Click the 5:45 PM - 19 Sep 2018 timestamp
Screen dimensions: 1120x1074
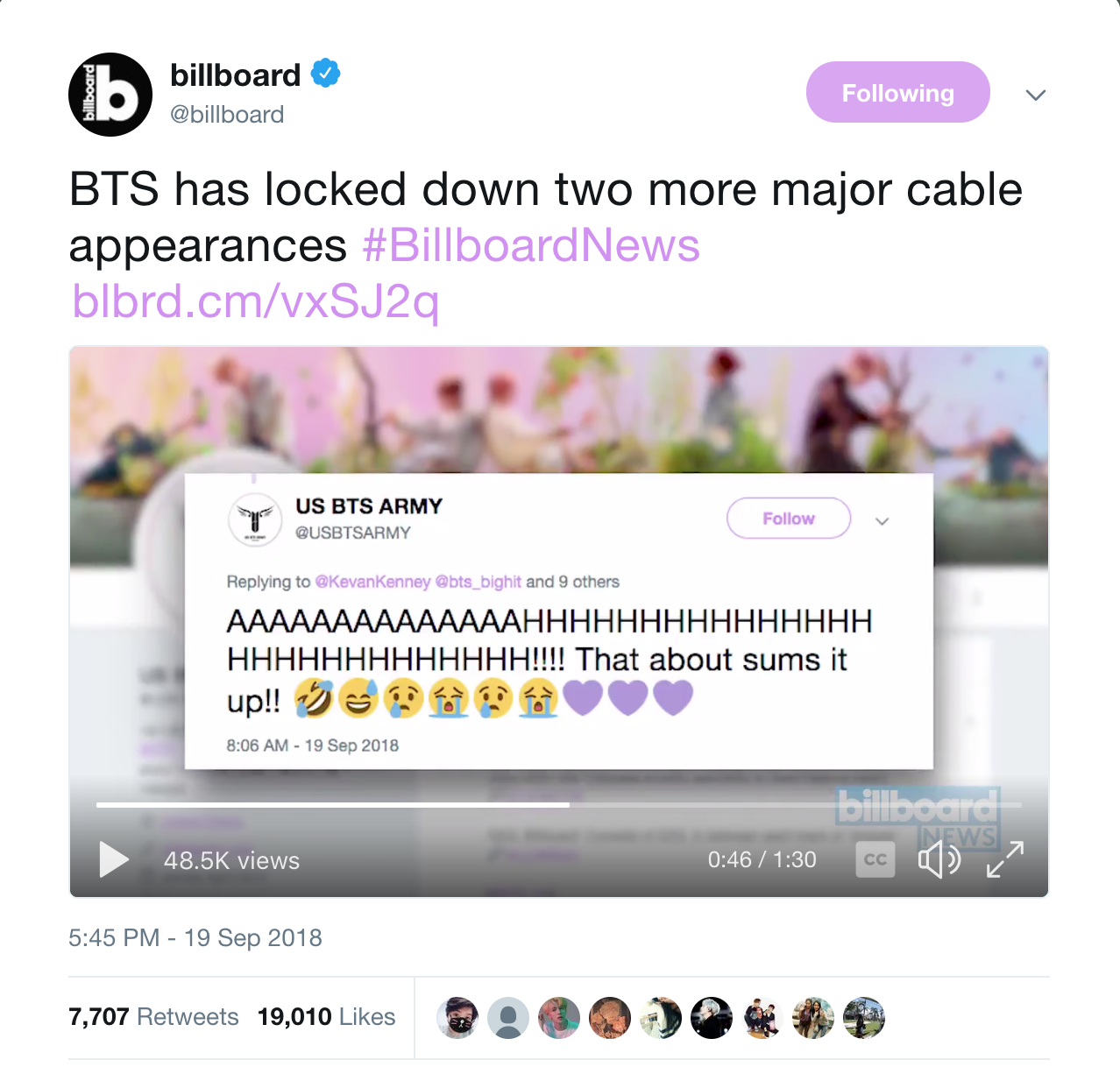pyautogui.click(x=195, y=938)
